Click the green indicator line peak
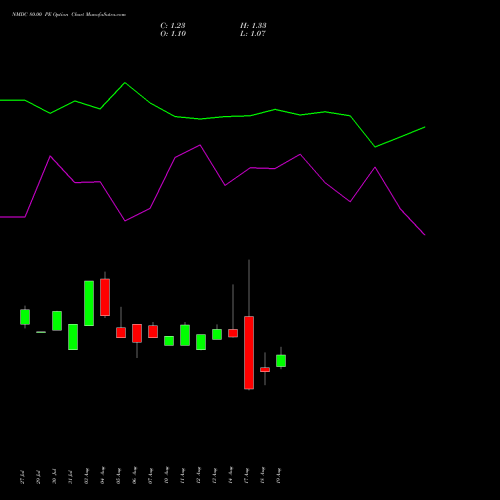Screen dimensions: 500x500 (125, 83)
